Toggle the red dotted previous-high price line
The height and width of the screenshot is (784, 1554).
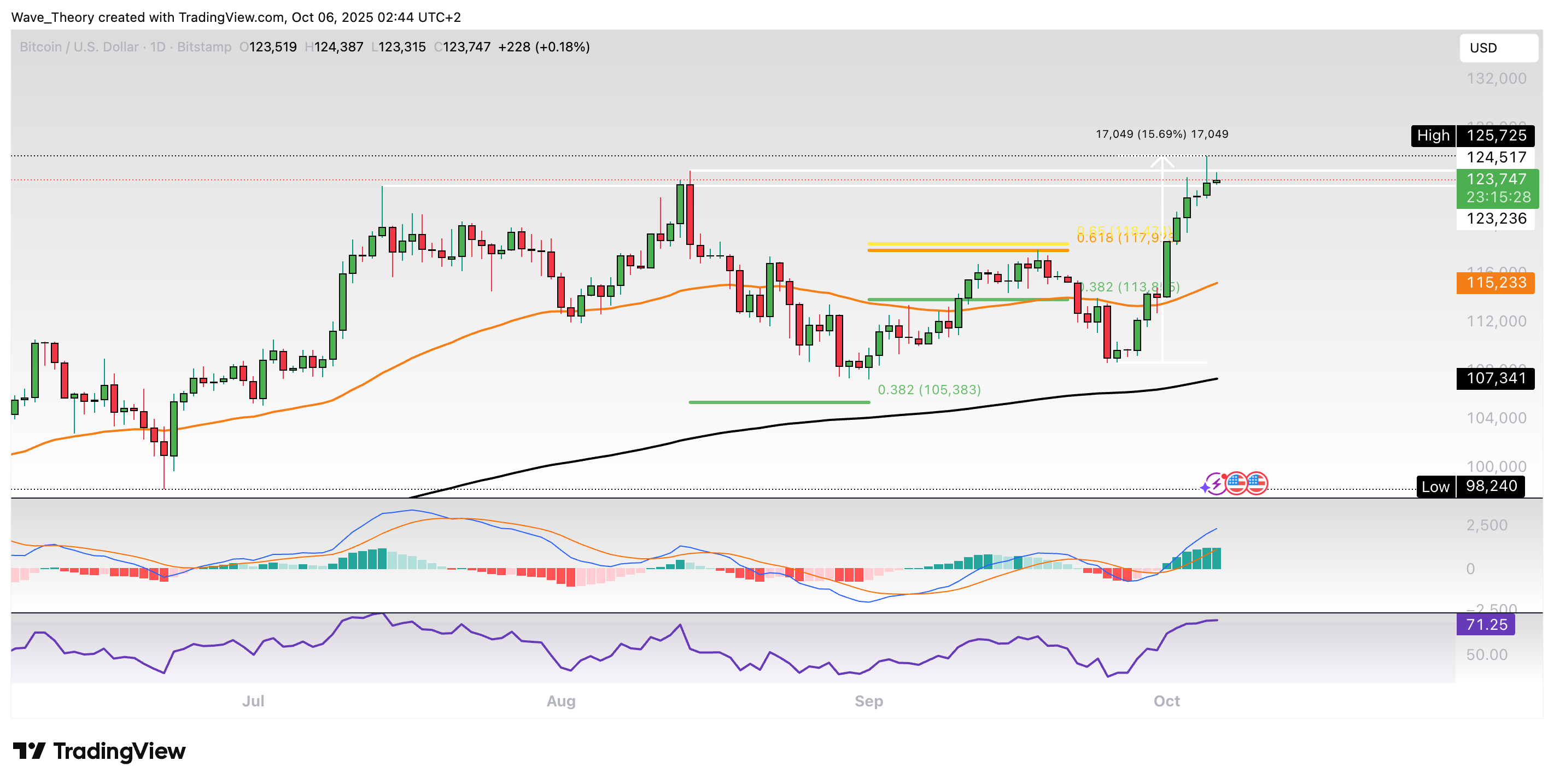pyautogui.click(x=724, y=179)
